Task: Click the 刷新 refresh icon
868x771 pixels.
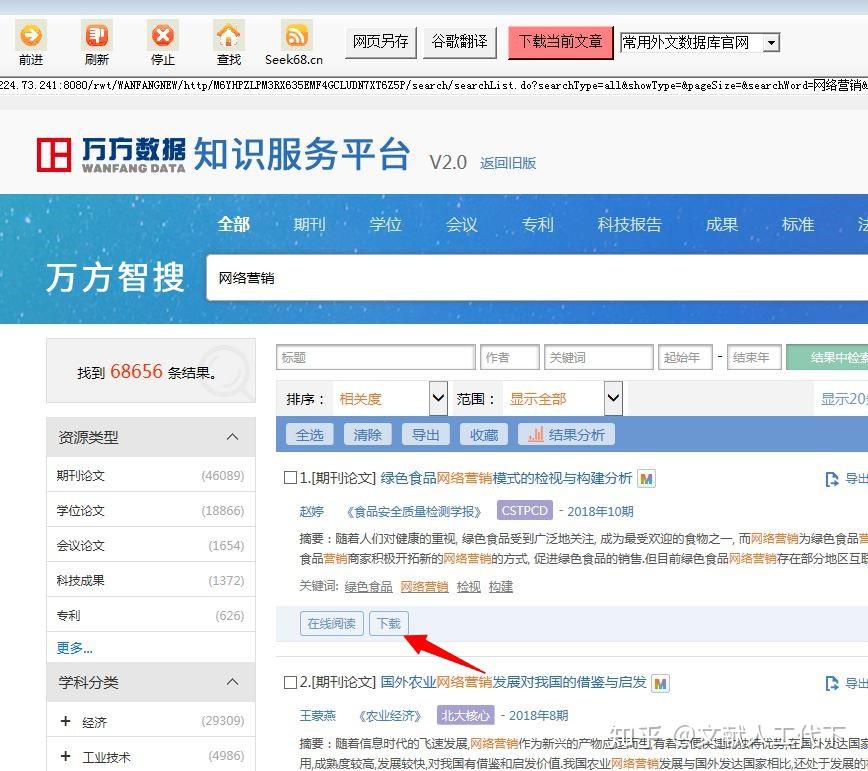Action: click(96, 35)
